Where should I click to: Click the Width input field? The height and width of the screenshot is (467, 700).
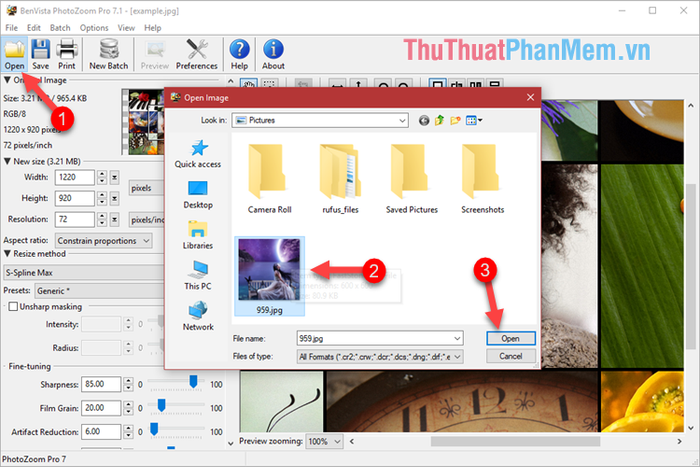click(75, 177)
